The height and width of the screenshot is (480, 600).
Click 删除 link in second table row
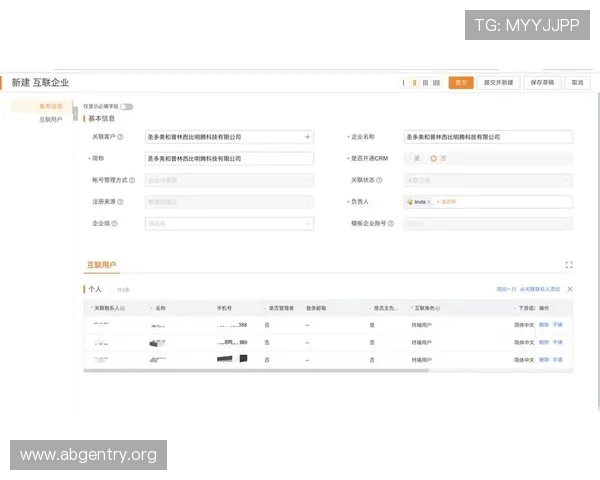tap(544, 342)
